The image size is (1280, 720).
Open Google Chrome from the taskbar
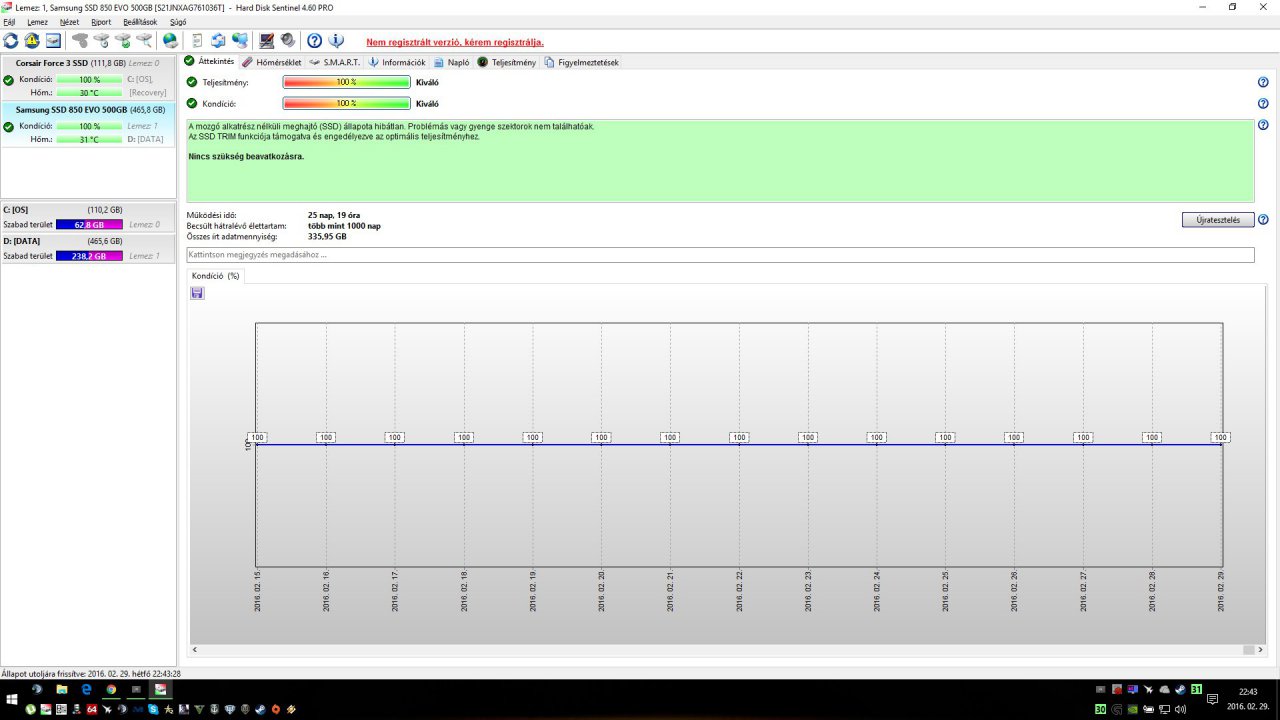tap(111, 690)
